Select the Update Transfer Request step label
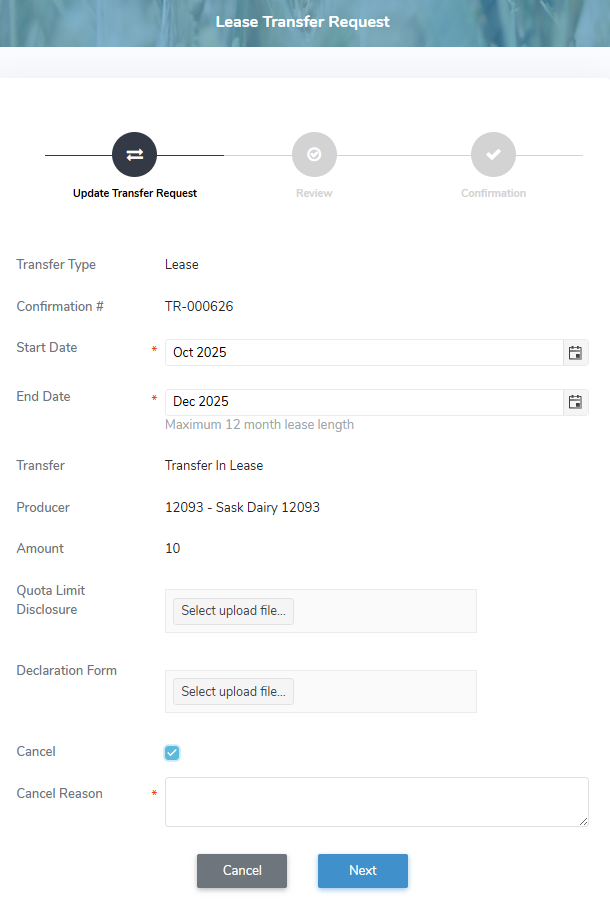 pos(135,193)
